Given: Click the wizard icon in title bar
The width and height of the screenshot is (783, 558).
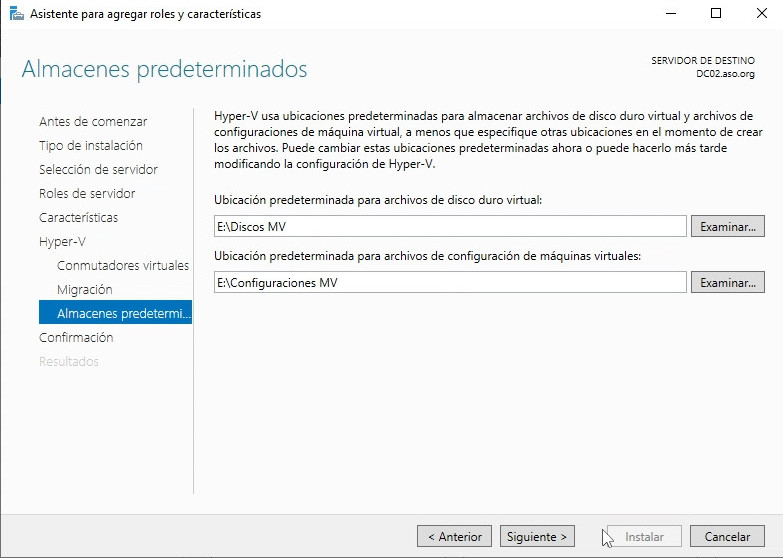Looking at the screenshot, I should coord(16,14).
